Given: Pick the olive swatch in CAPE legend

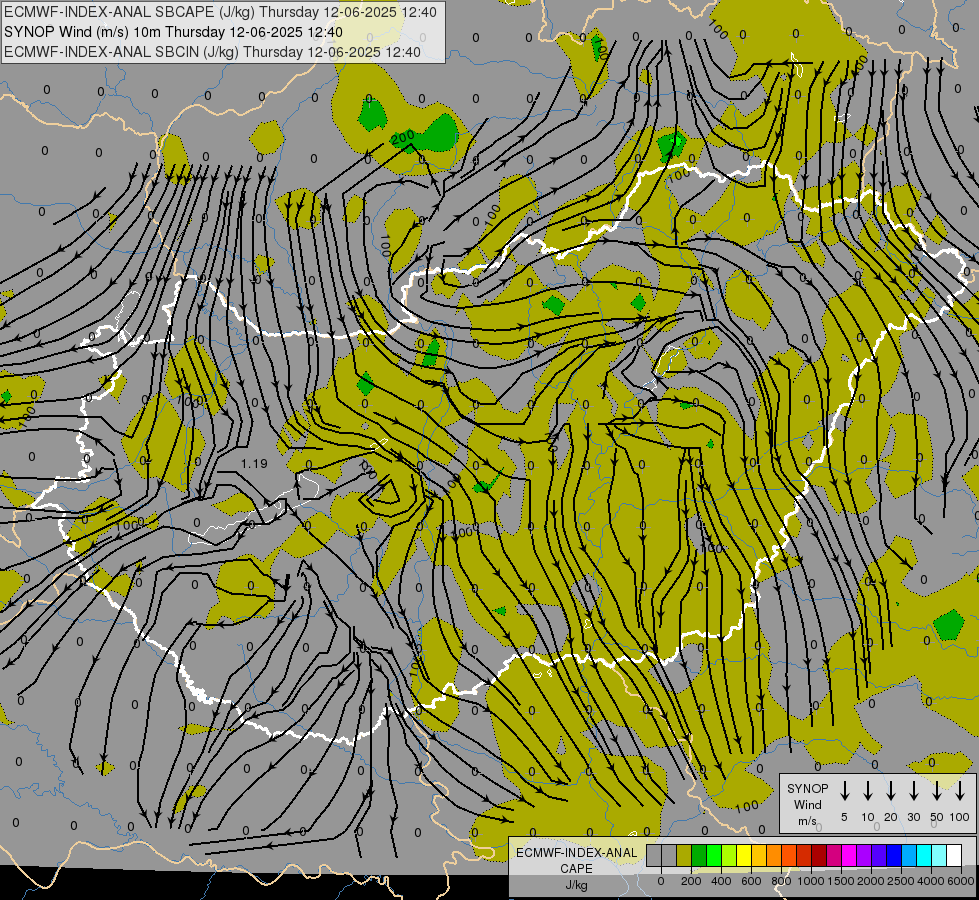Looking at the screenshot, I should point(684,855).
